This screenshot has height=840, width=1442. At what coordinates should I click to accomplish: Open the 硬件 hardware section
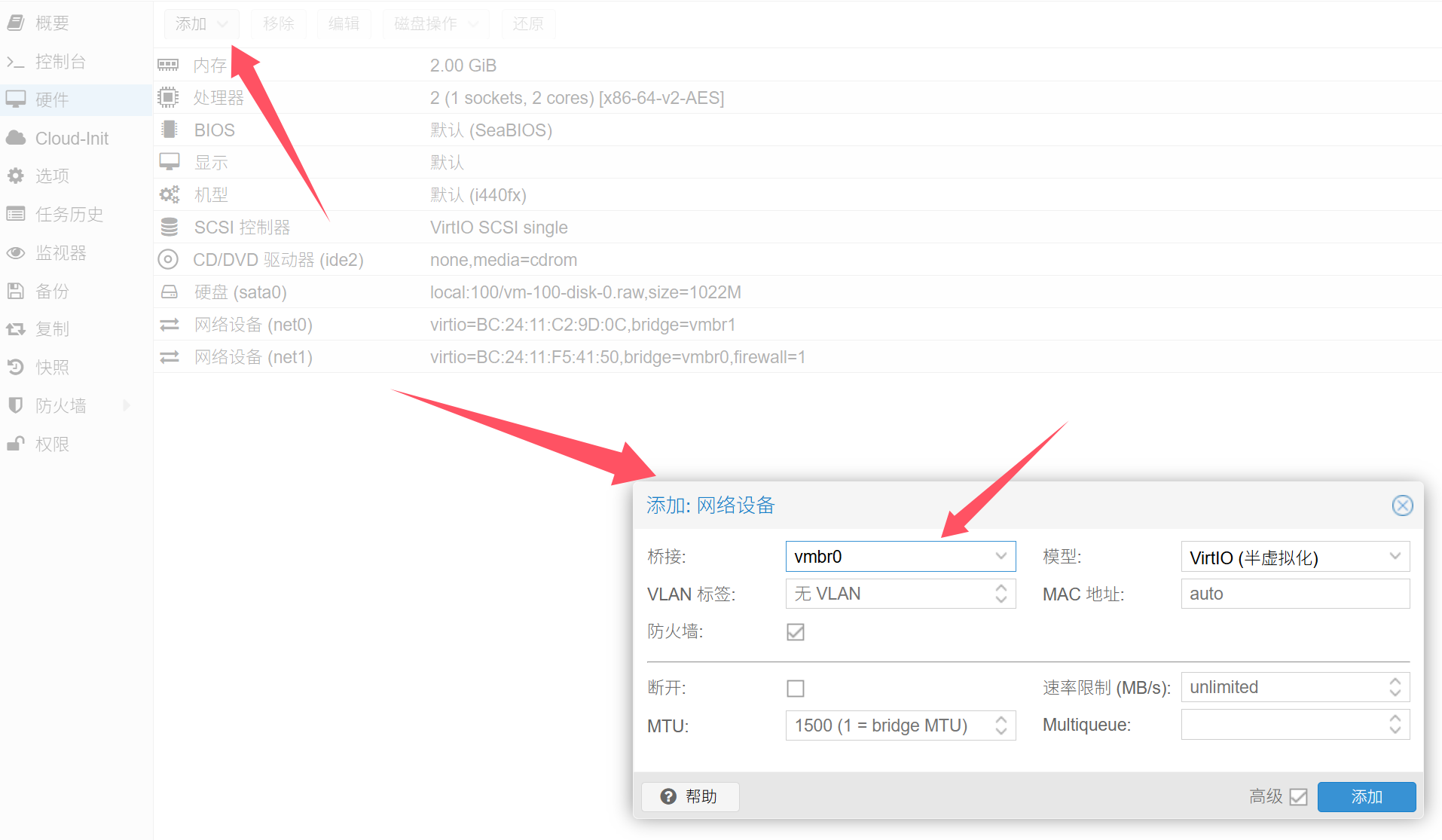52,99
